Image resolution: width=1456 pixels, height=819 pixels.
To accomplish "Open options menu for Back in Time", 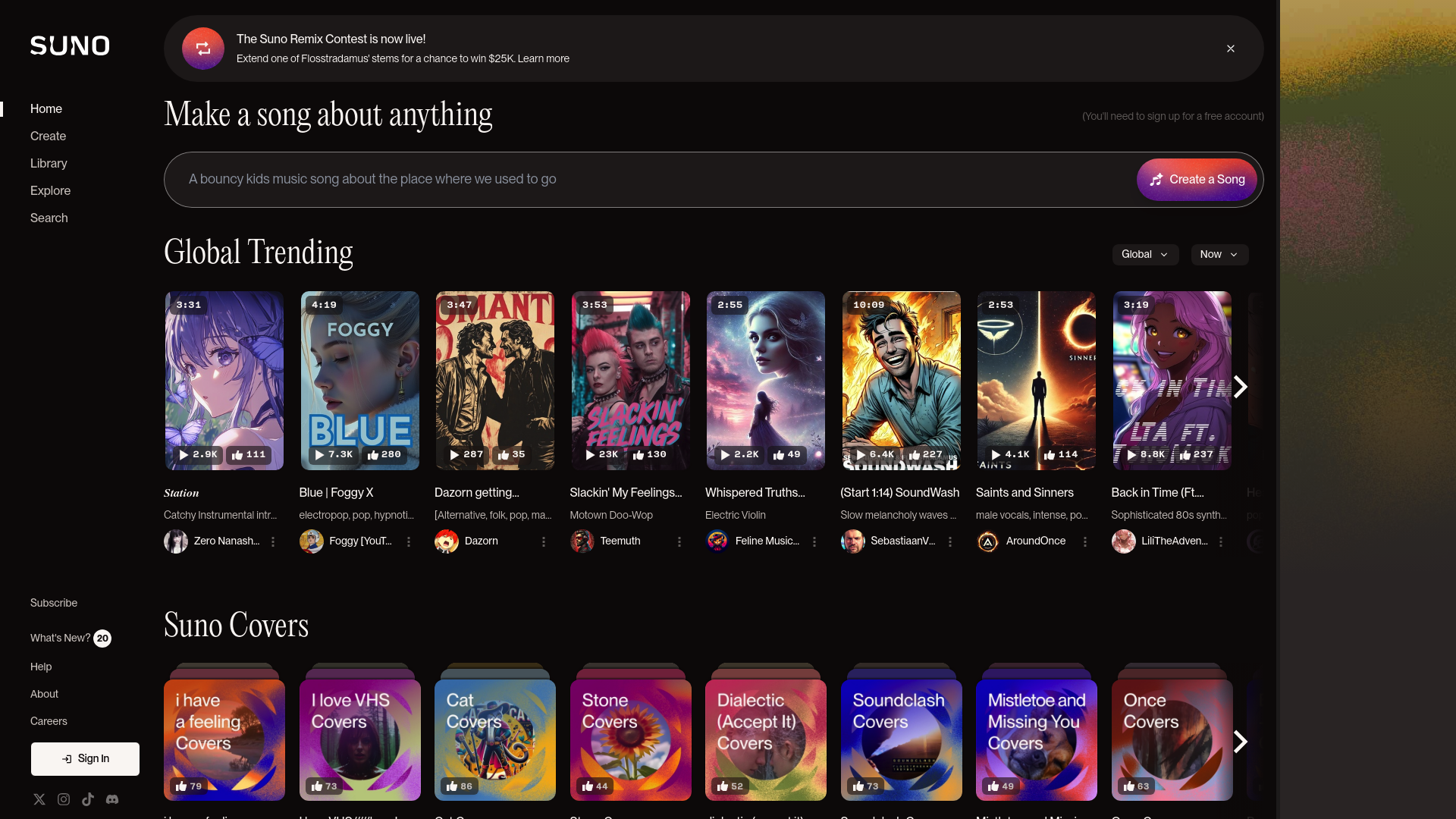I will (1221, 541).
